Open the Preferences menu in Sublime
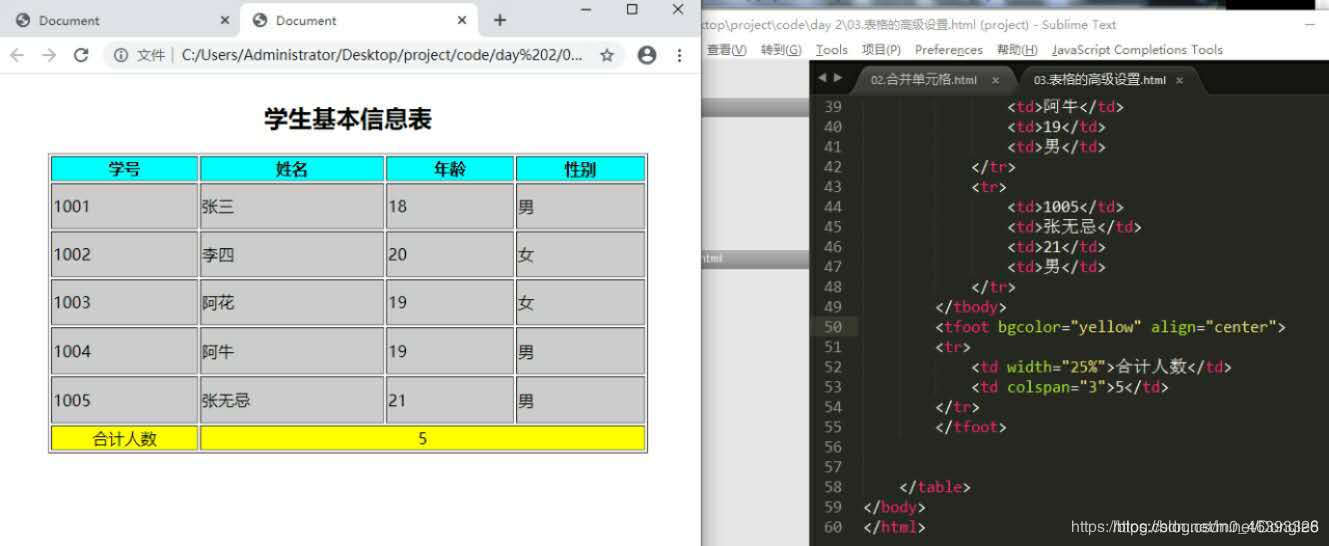 click(x=949, y=50)
